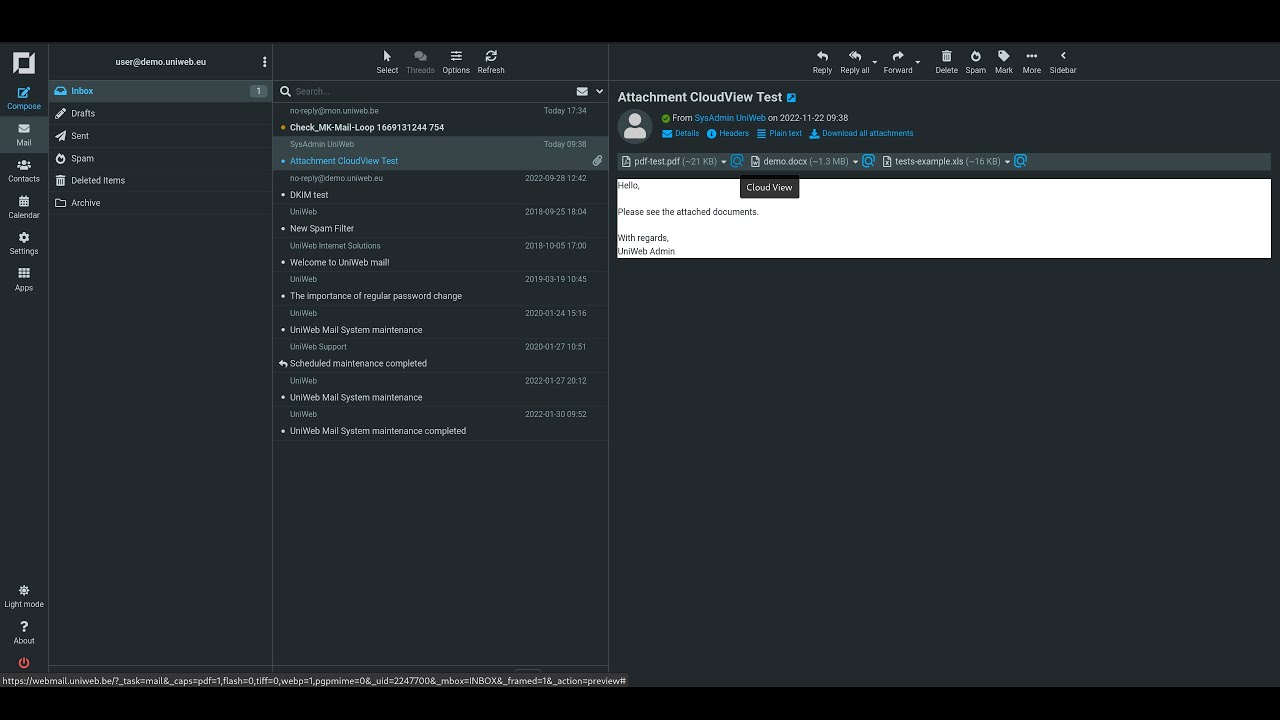Forward the message
The image size is (1280, 720).
pyautogui.click(x=898, y=62)
